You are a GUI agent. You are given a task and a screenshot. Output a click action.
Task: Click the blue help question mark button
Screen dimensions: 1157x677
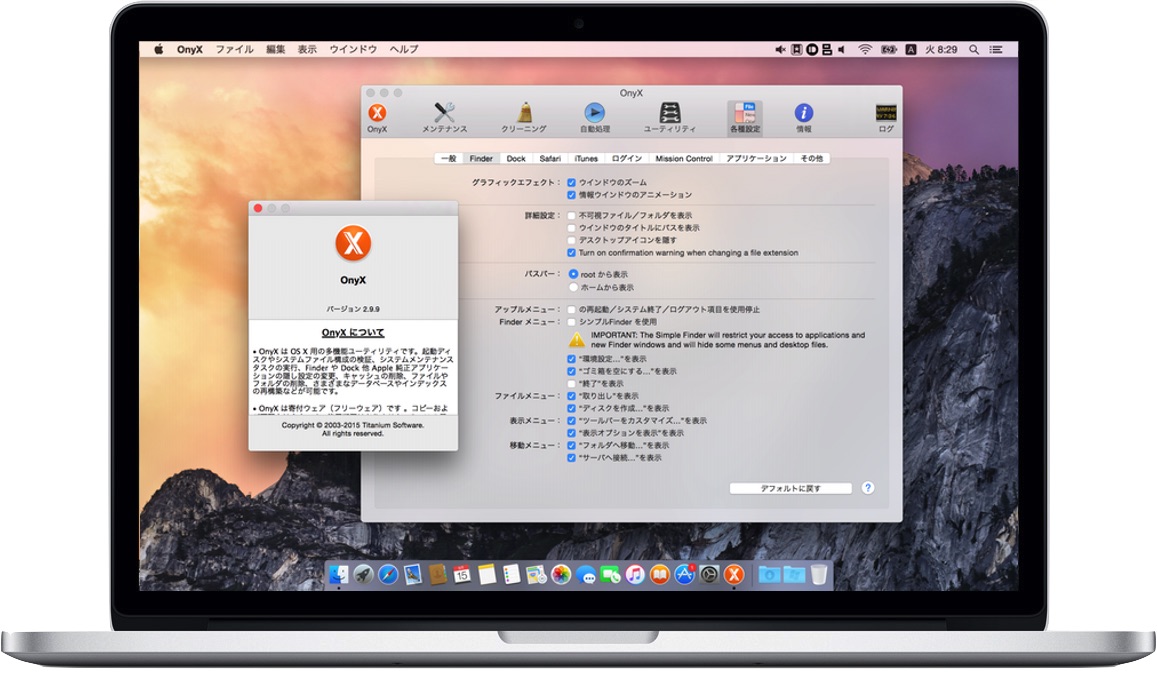click(868, 488)
